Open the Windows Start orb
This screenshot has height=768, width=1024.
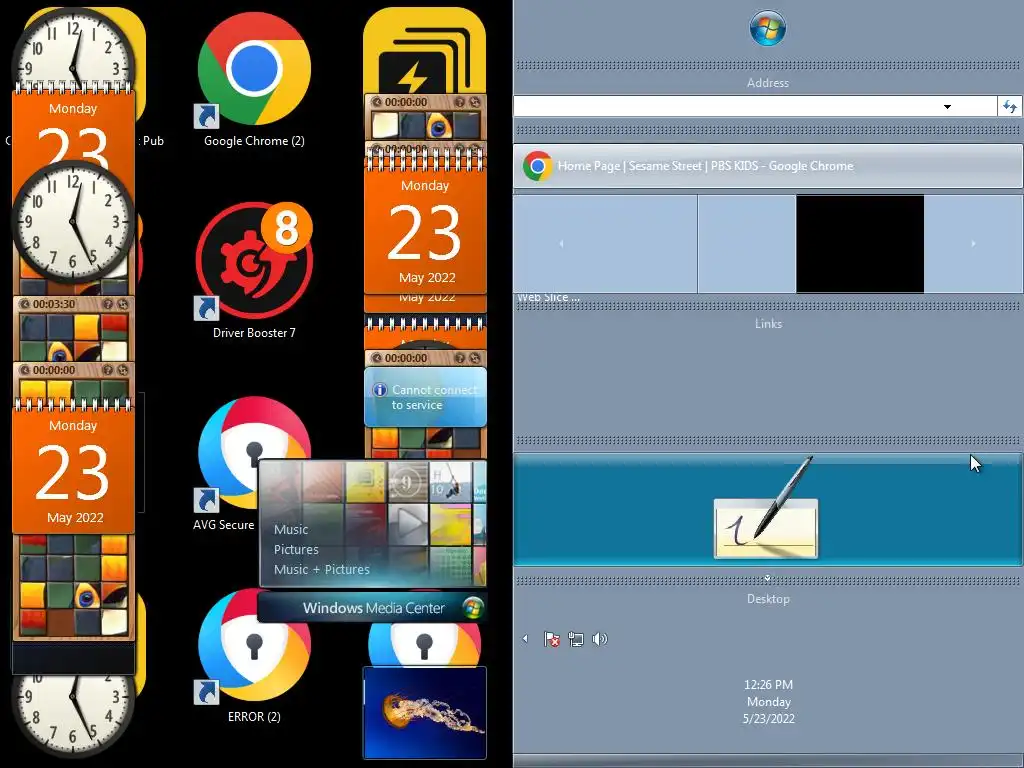click(x=767, y=28)
